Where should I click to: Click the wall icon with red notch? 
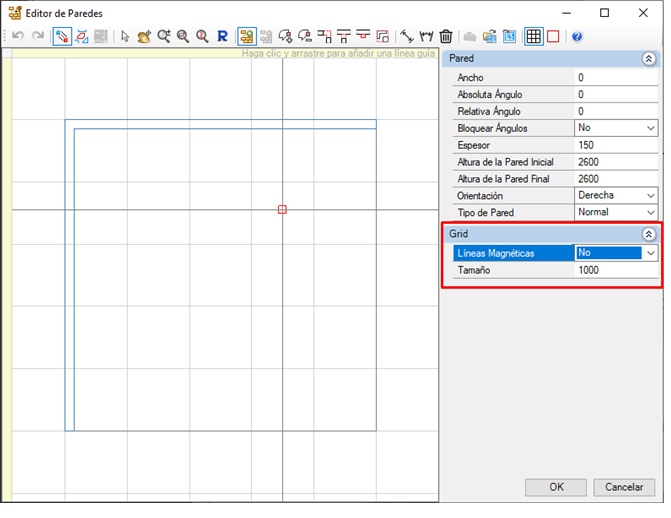pos(363,36)
